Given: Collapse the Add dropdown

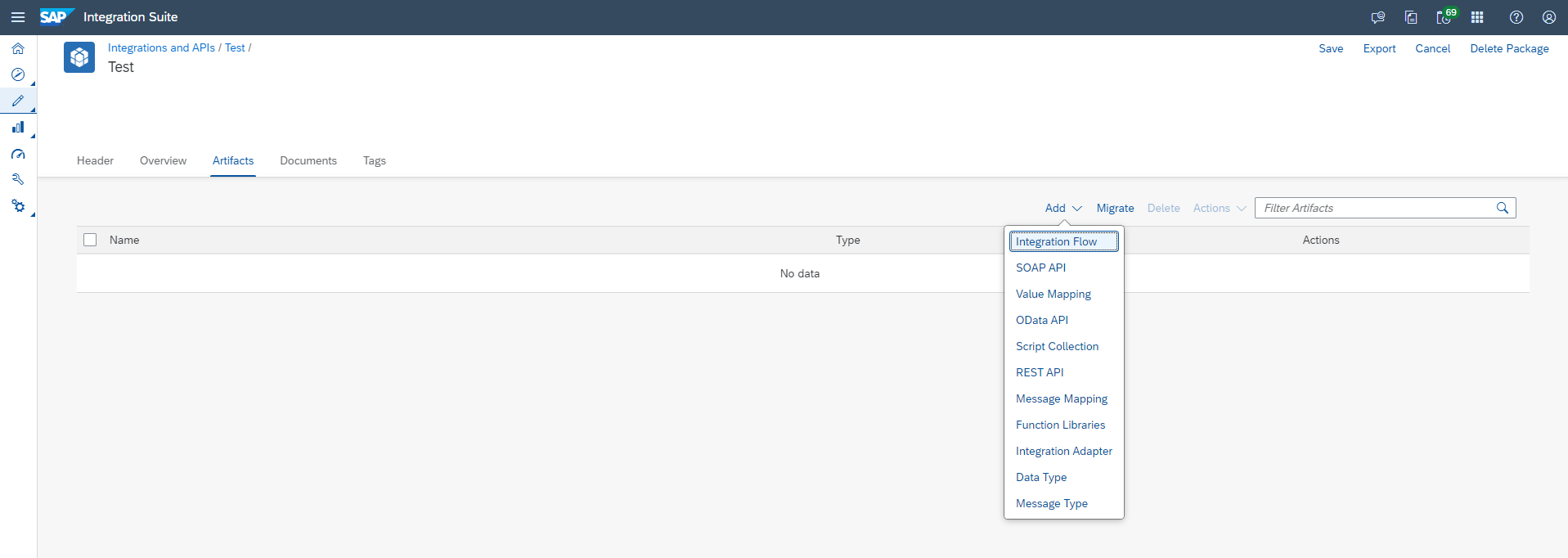Looking at the screenshot, I should (1063, 208).
